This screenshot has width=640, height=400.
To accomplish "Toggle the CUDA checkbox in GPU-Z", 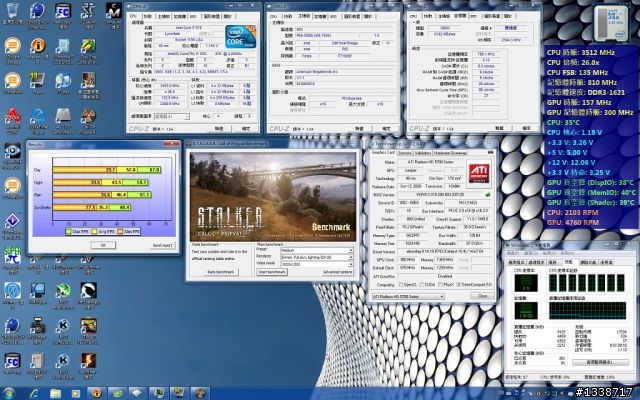I will tap(422, 284).
